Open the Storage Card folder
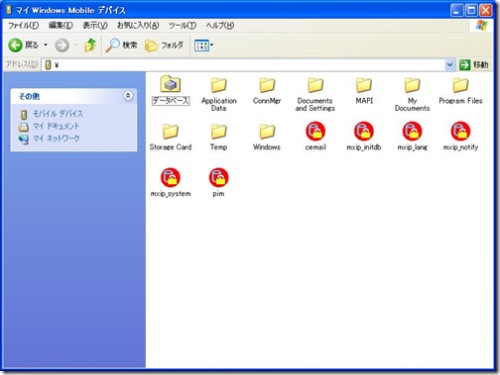Screen dimensions: 500x375 click(170, 131)
